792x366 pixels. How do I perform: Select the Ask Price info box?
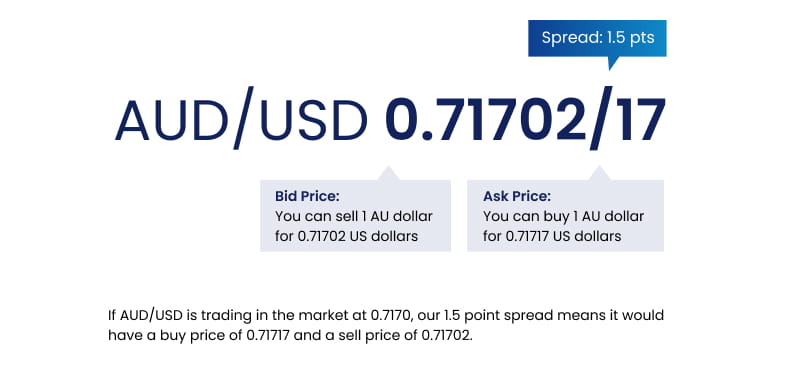pyautogui.click(x=565, y=216)
